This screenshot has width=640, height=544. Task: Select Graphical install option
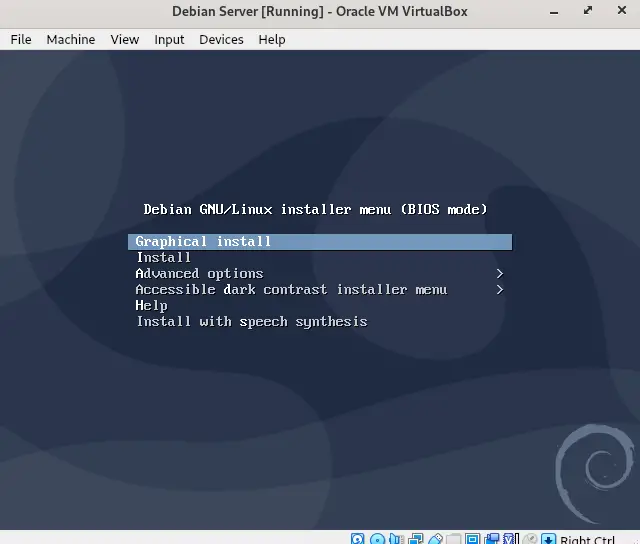click(320, 242)
